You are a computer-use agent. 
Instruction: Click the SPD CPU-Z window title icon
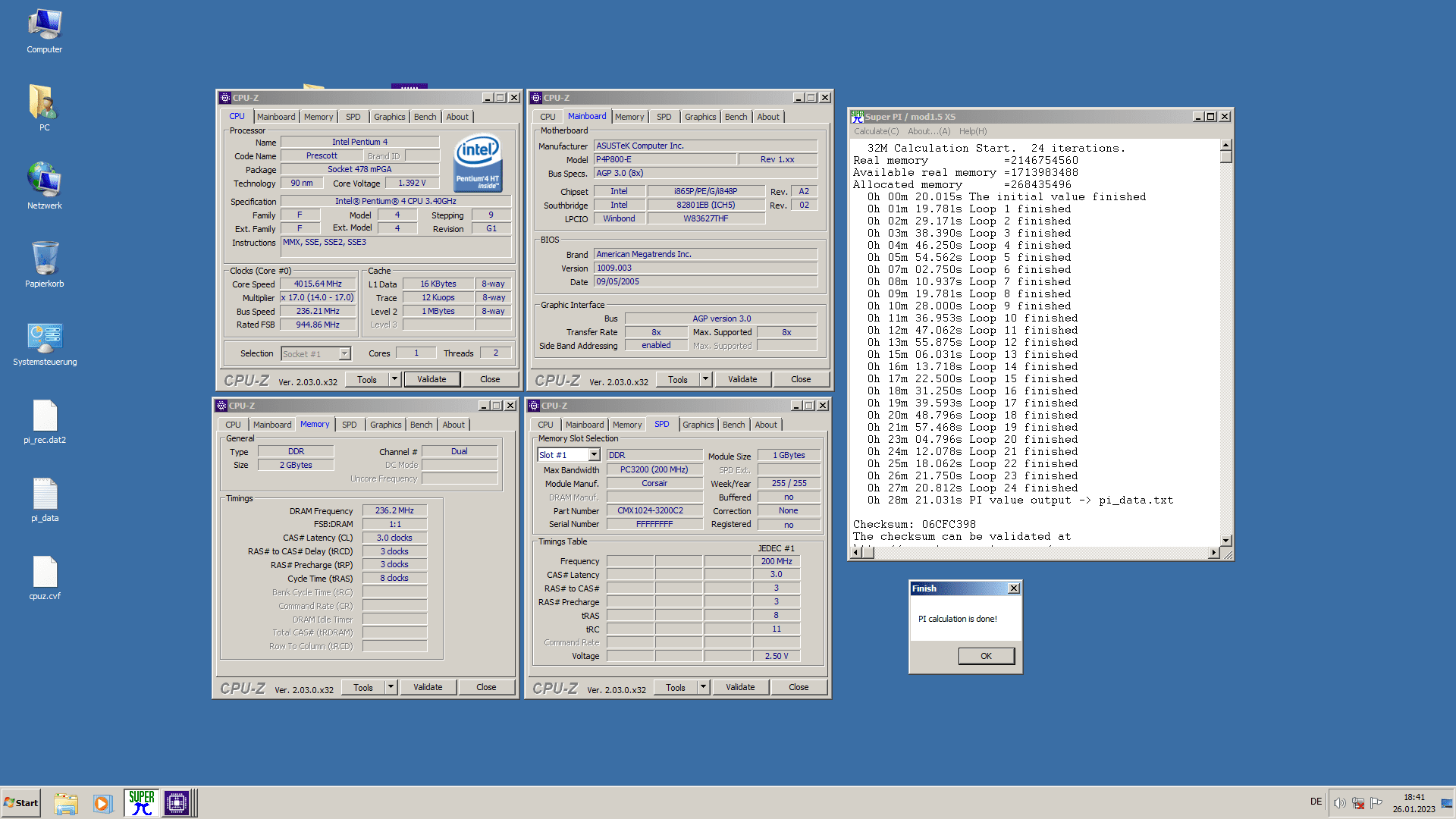(x=534, y=406)
